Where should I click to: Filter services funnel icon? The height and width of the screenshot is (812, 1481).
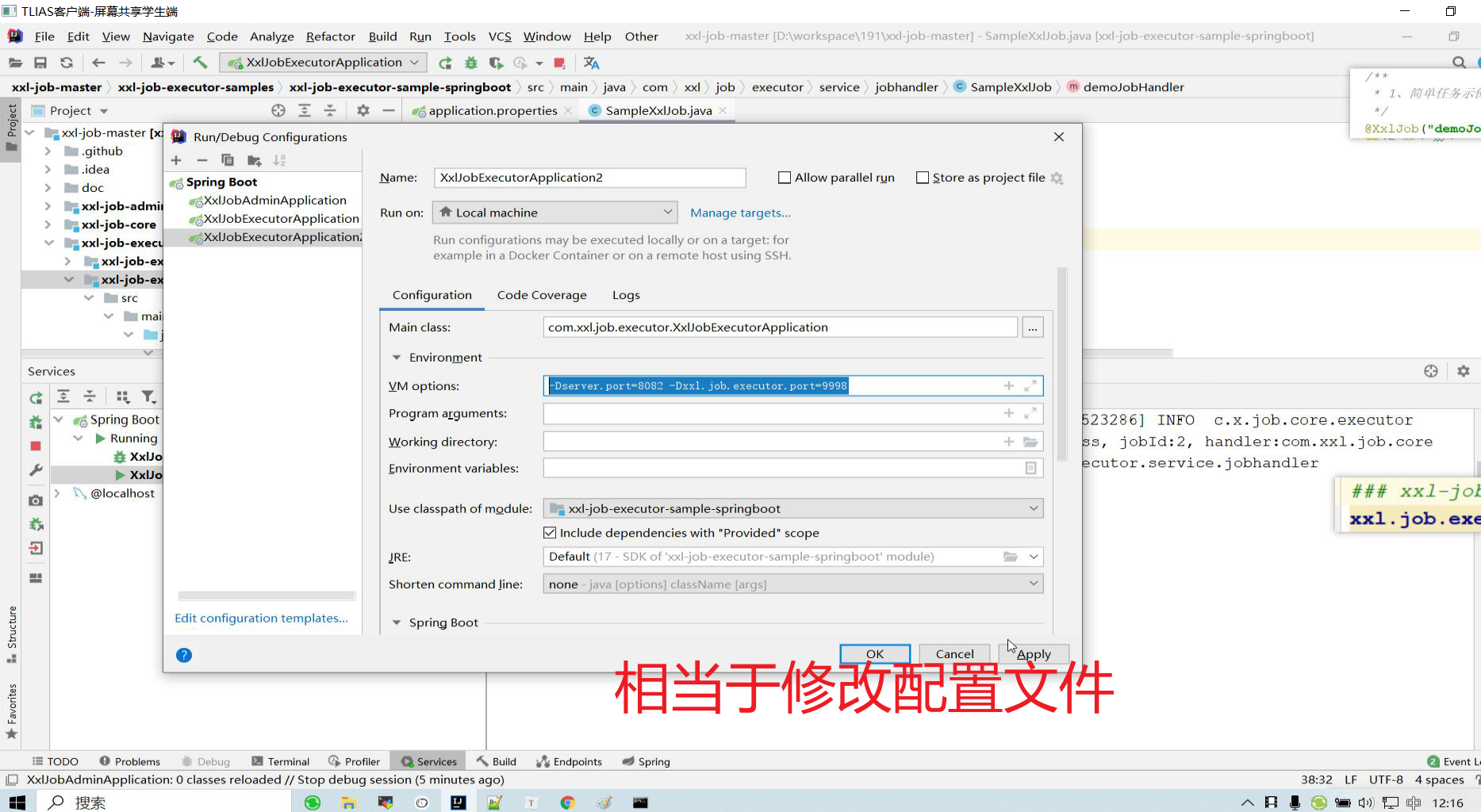pyautogui.click(x=148, y=396)
